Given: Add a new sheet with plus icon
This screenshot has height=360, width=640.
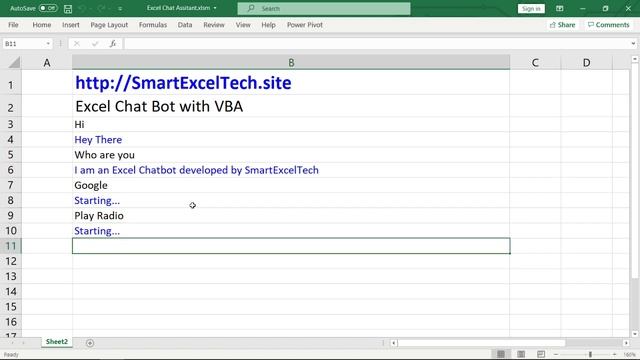Looking at the screenshot, I should (90, 343).
